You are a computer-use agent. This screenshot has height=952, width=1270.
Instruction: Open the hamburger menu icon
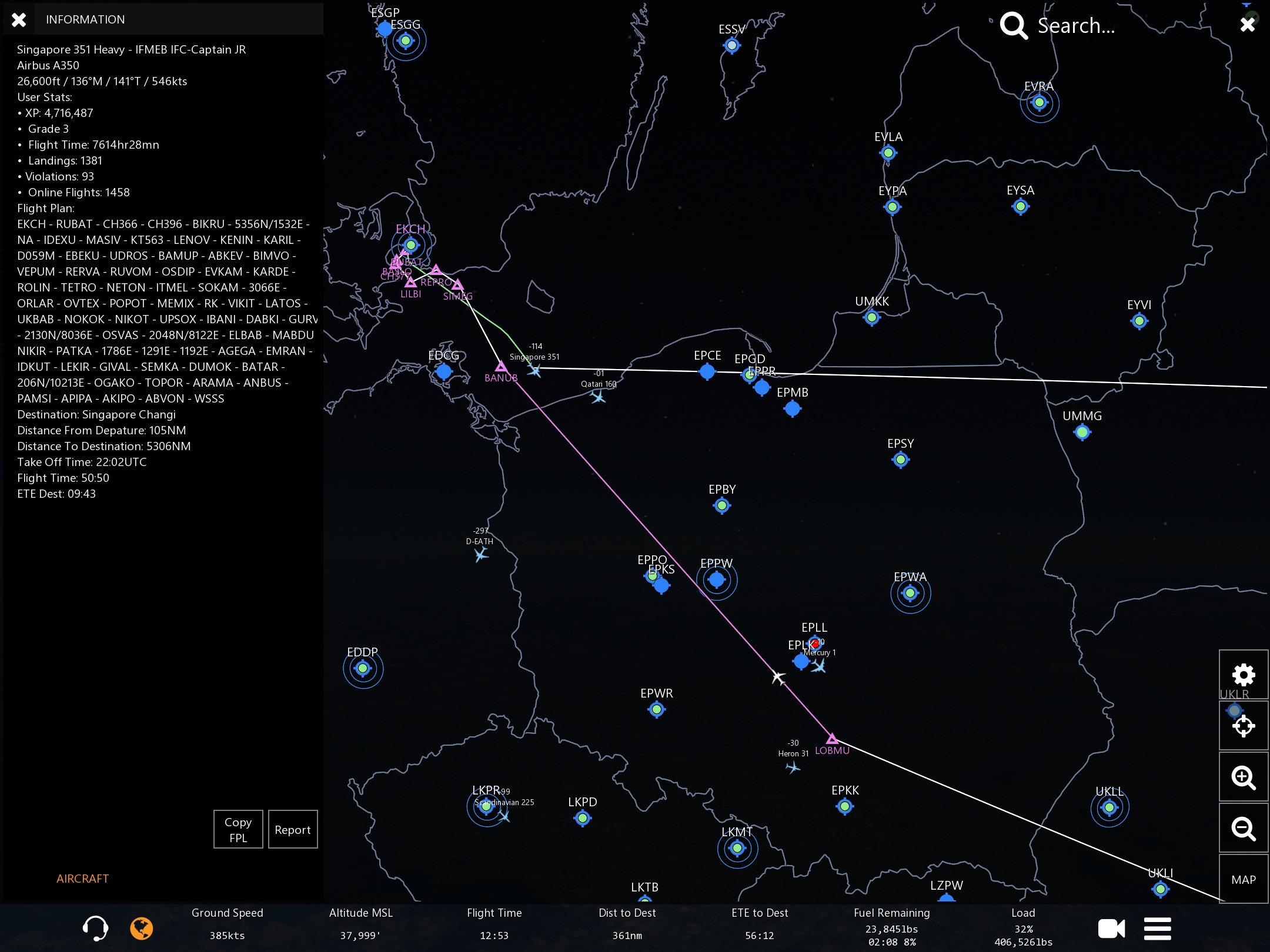(1157, 928)
